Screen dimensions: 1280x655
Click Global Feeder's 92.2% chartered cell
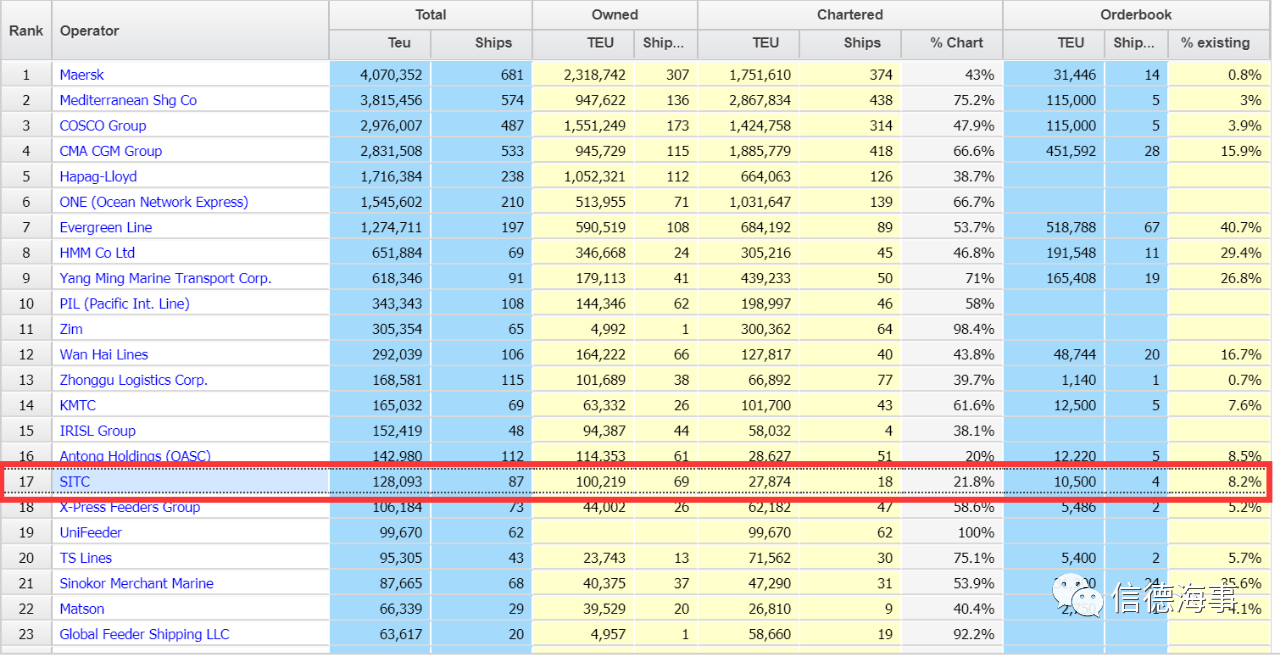point(953,634)
